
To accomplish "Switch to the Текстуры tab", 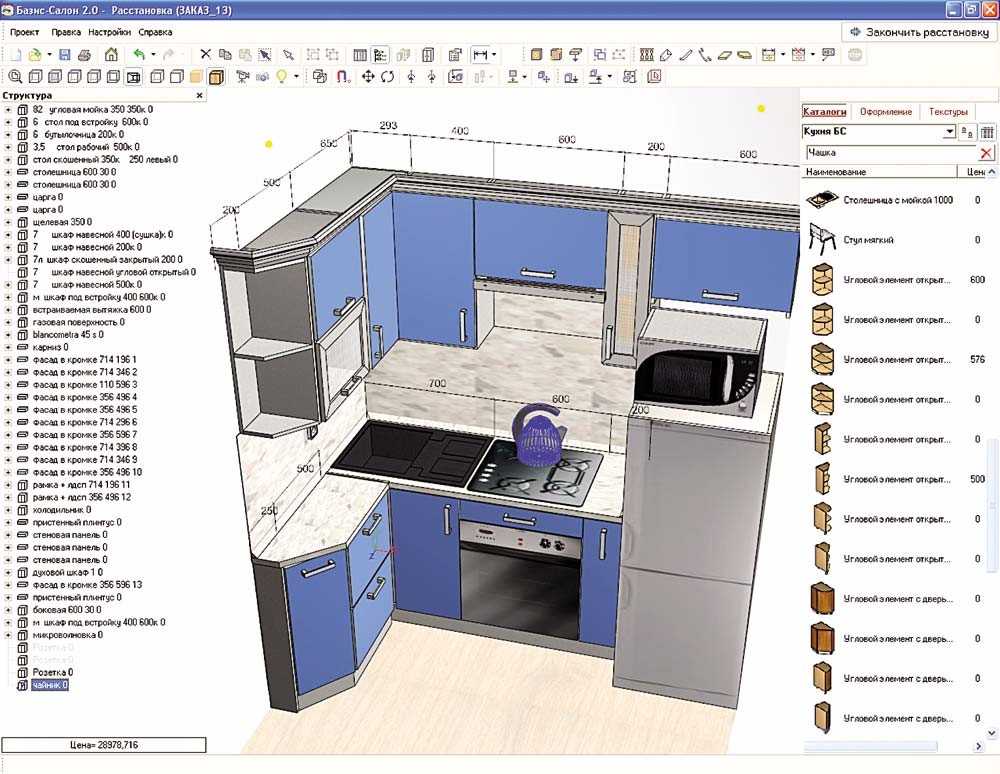I will coord(948,112).
